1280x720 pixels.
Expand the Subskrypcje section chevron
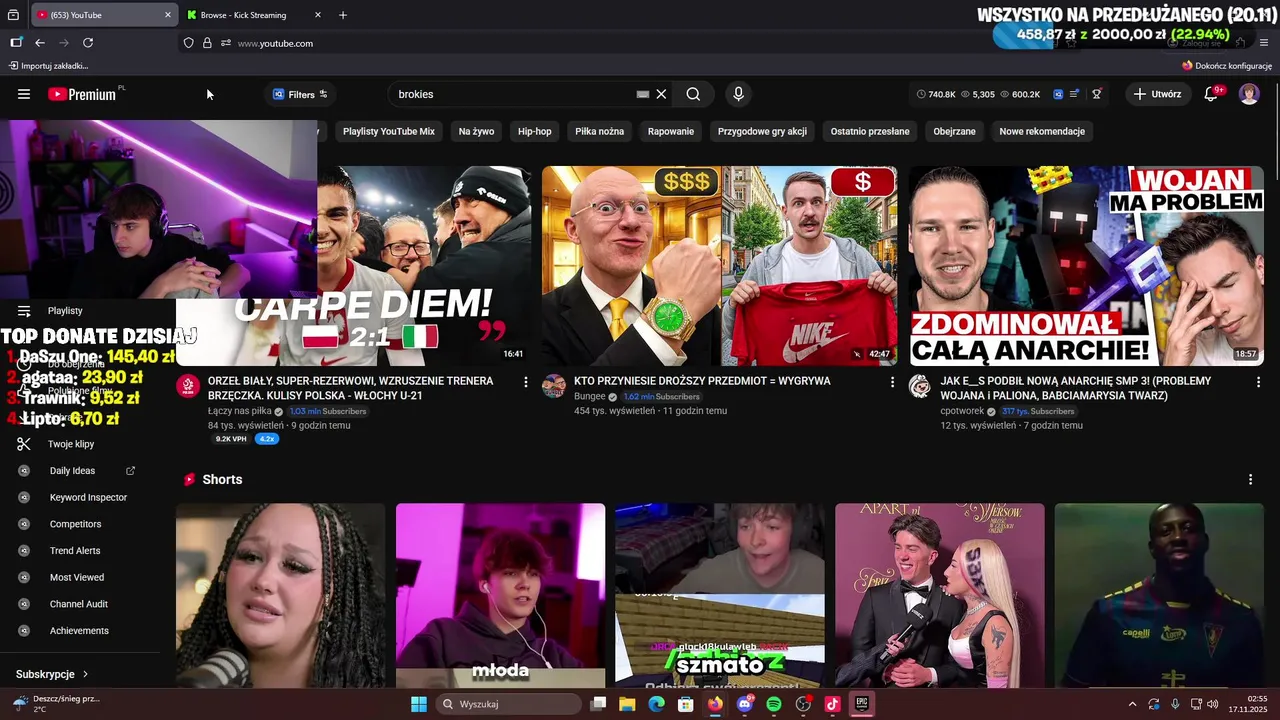point(85,675)
